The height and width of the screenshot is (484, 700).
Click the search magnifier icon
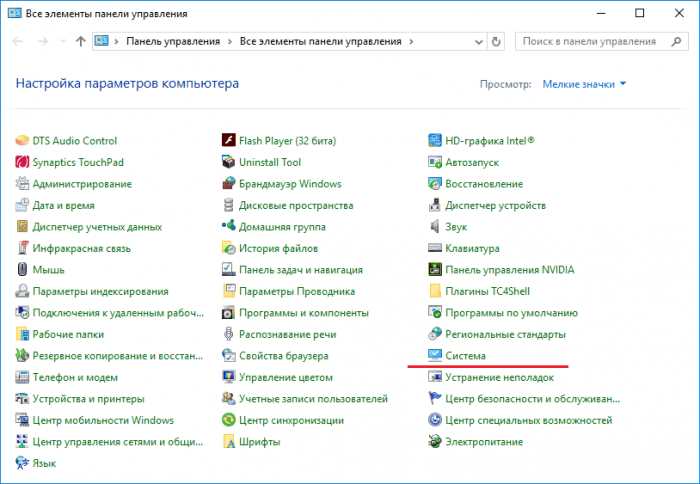pos(676,42)
